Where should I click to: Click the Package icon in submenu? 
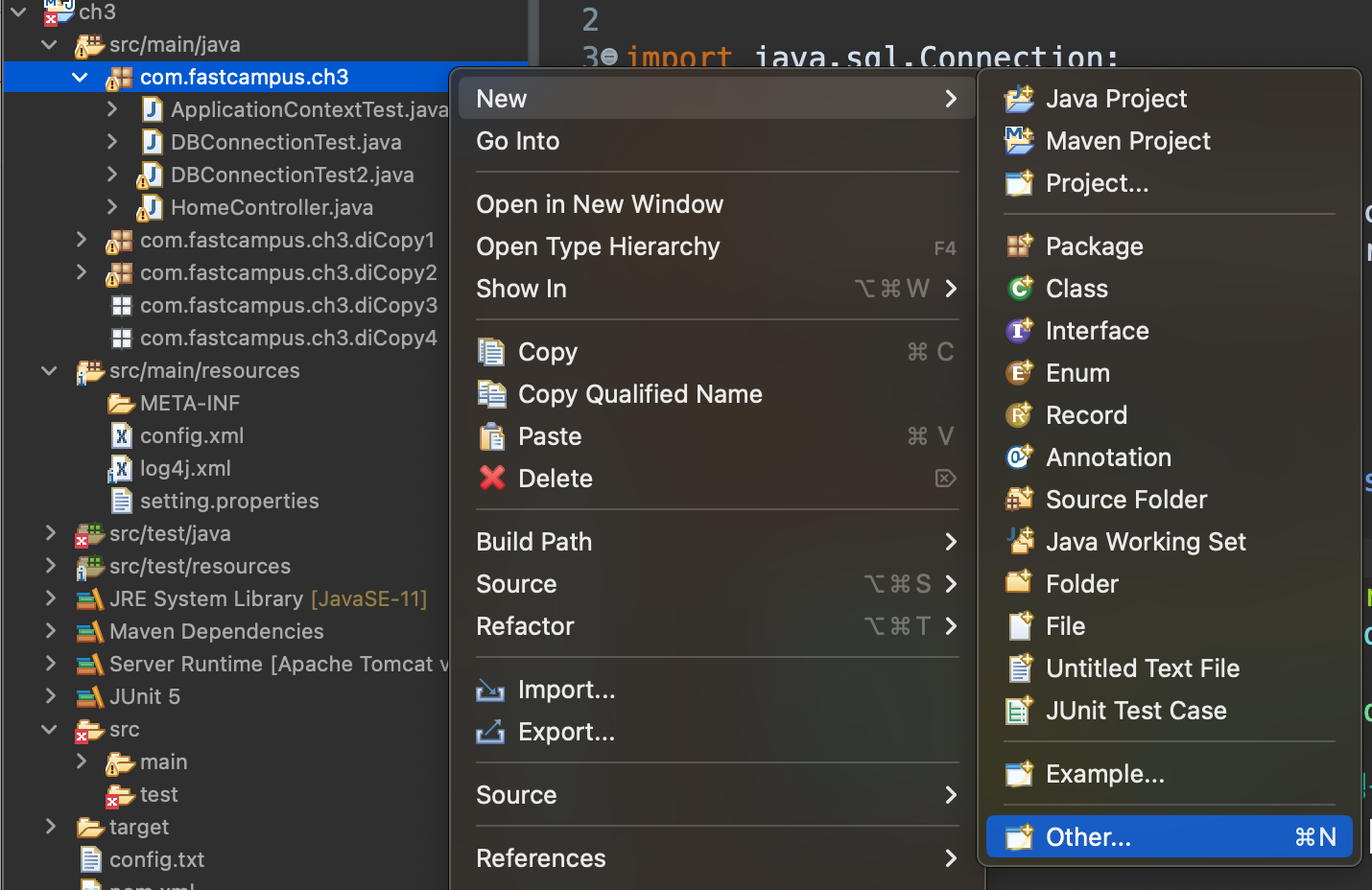click(1019, 246)
